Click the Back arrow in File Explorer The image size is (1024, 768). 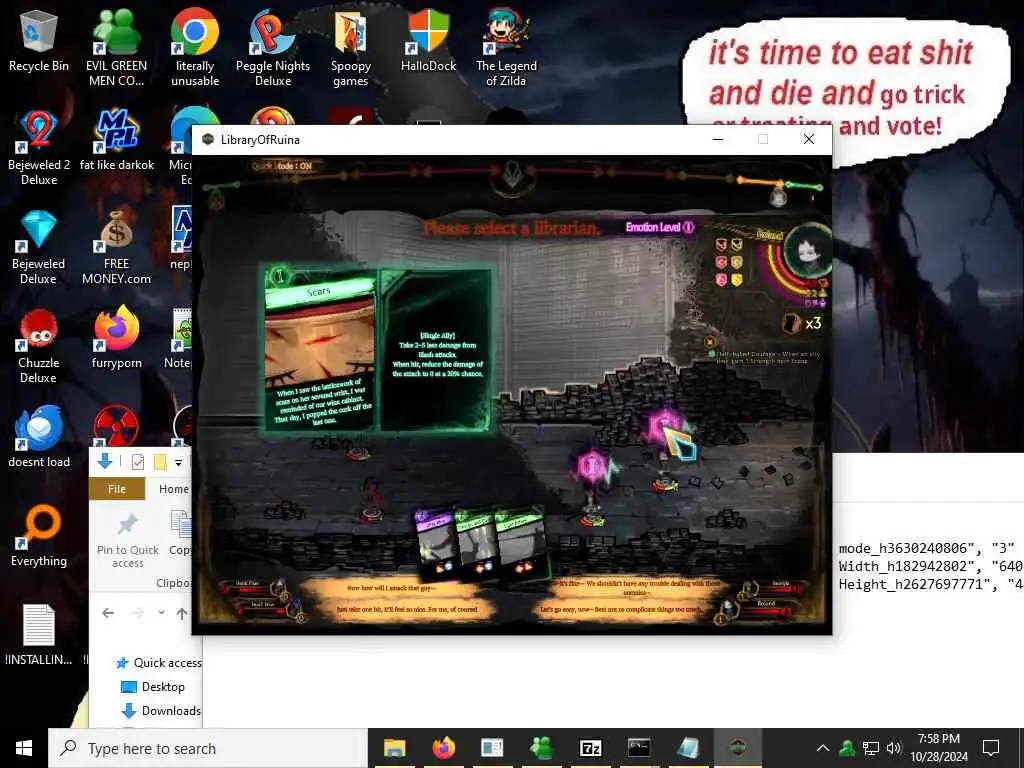[108, 613]
